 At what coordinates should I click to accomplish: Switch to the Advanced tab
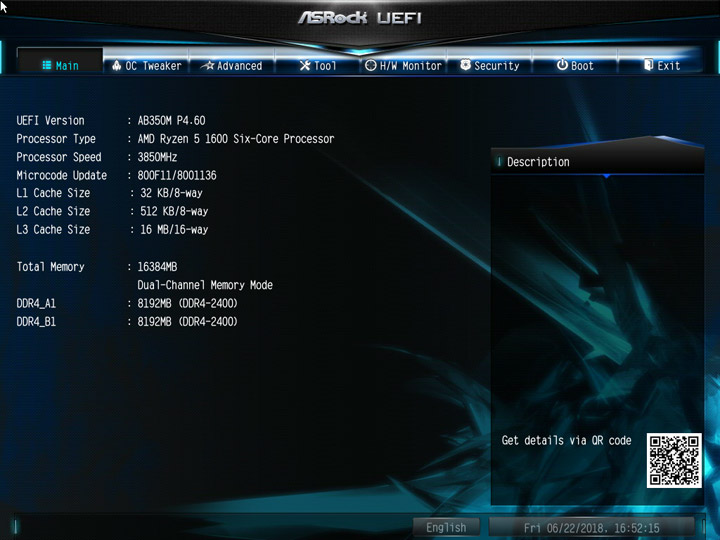[232, 63]
